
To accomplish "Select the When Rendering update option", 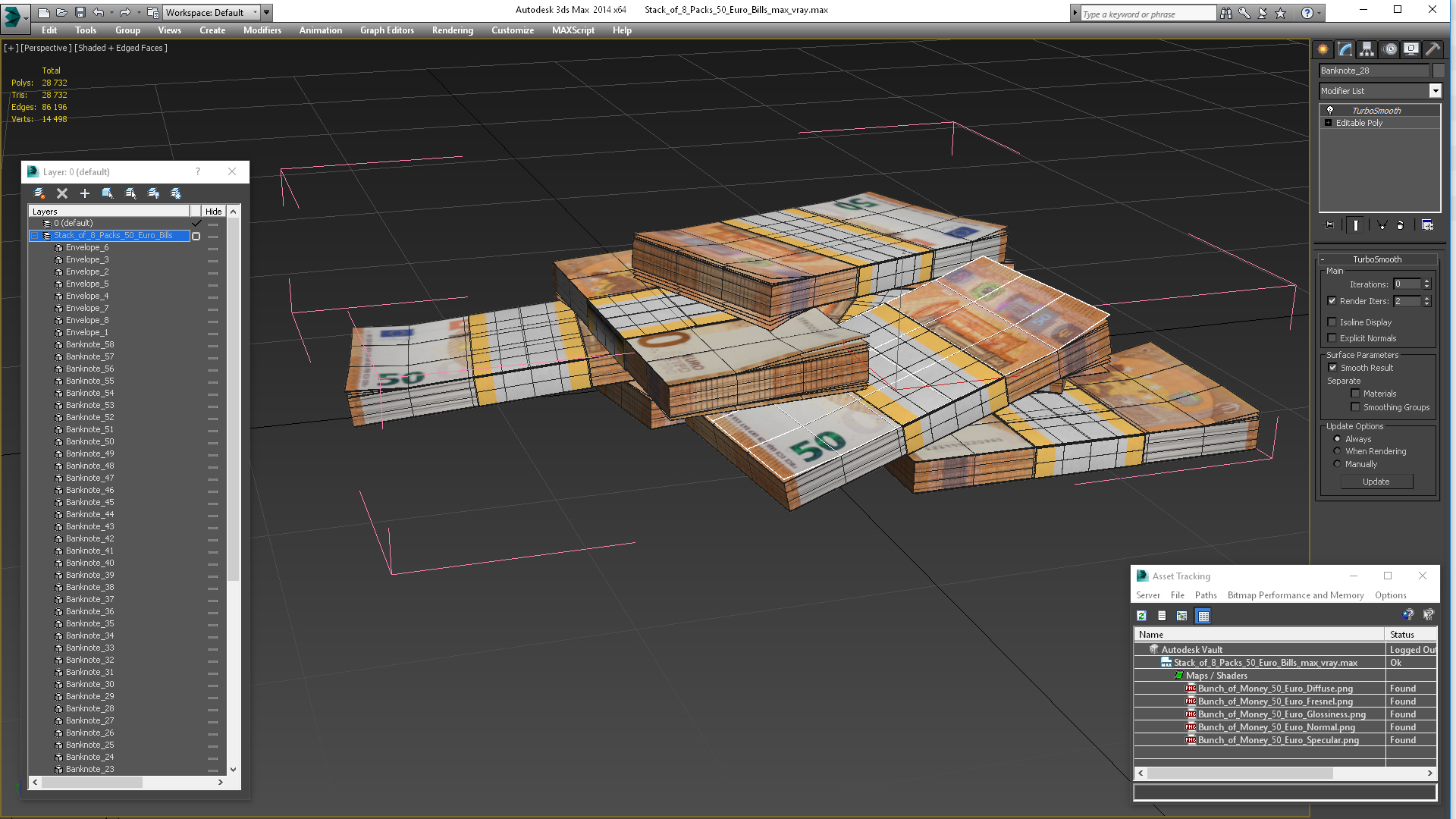I will 1337,451.
